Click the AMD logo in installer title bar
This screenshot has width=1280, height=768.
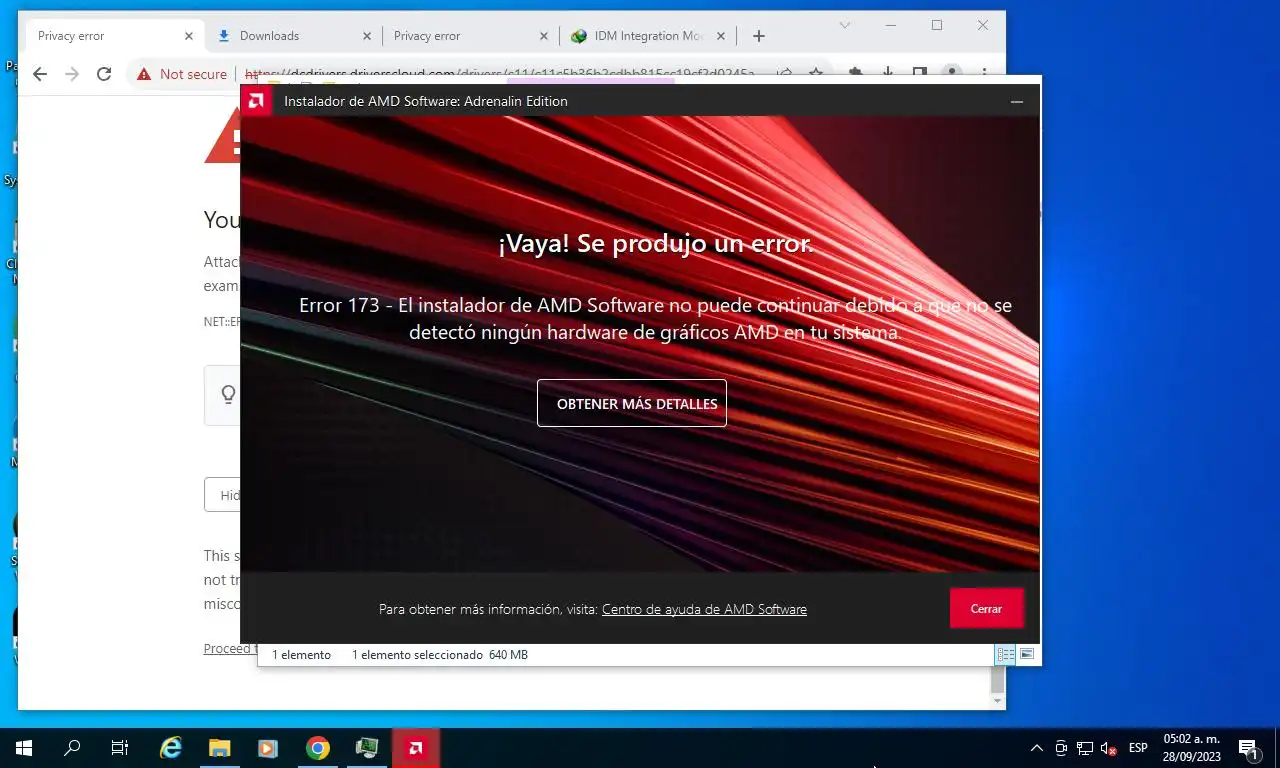pyautogui.click(x=257, y=101)
